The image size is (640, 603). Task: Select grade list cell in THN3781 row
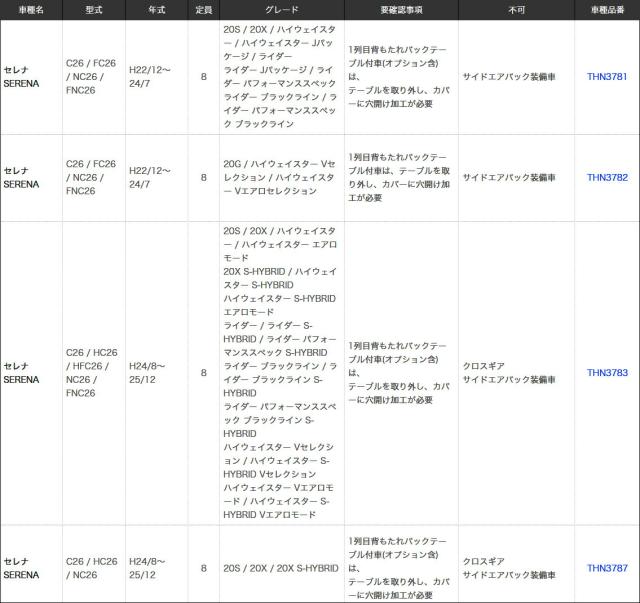pos(280,77)
